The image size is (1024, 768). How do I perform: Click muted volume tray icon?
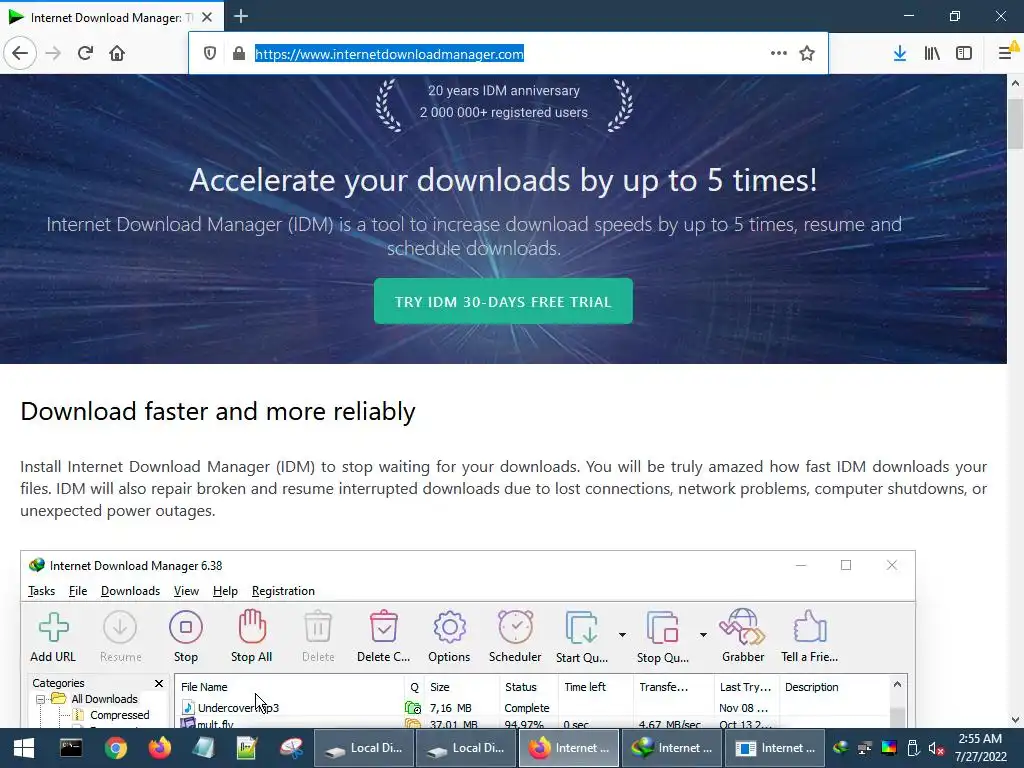click(936, 749)
